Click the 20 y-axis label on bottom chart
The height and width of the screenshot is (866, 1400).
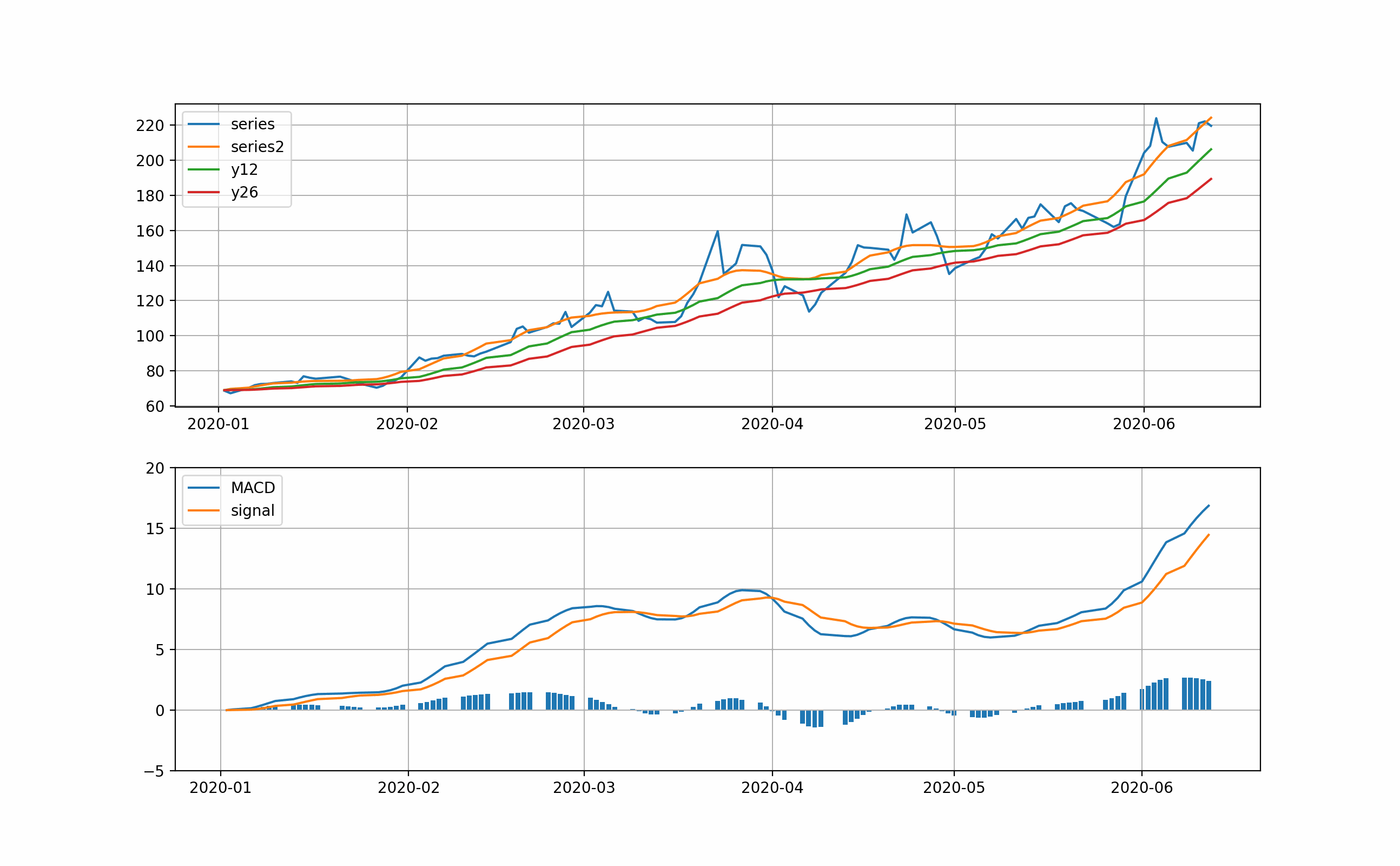pos(155,469)
